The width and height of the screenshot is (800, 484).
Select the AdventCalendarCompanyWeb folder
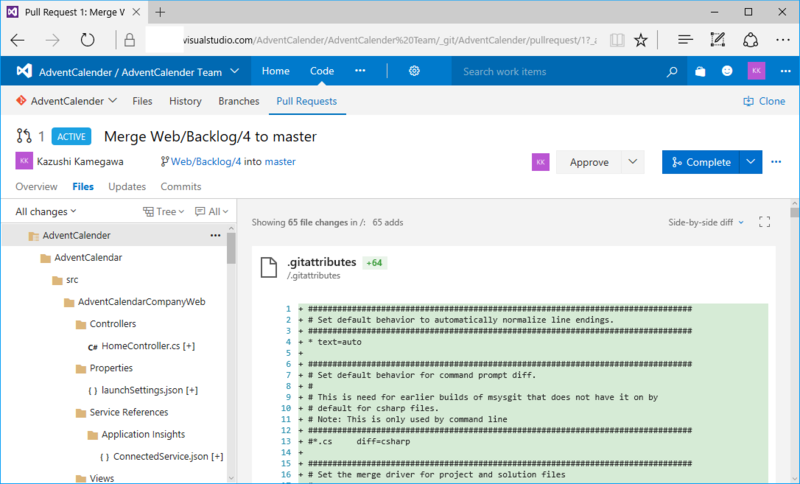[141, 302]
